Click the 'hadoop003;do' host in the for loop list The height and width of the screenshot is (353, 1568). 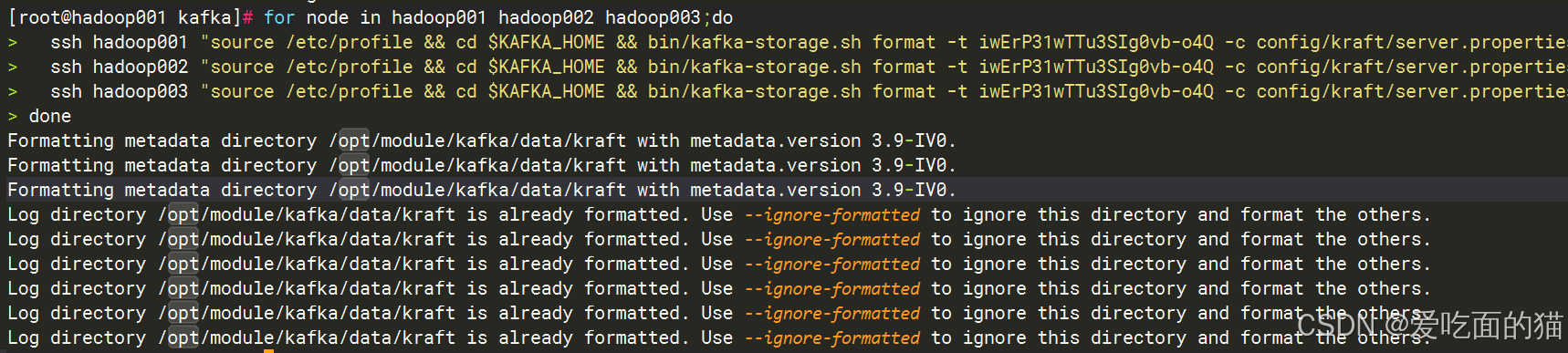pyautogui.click(x=669, y=17)
